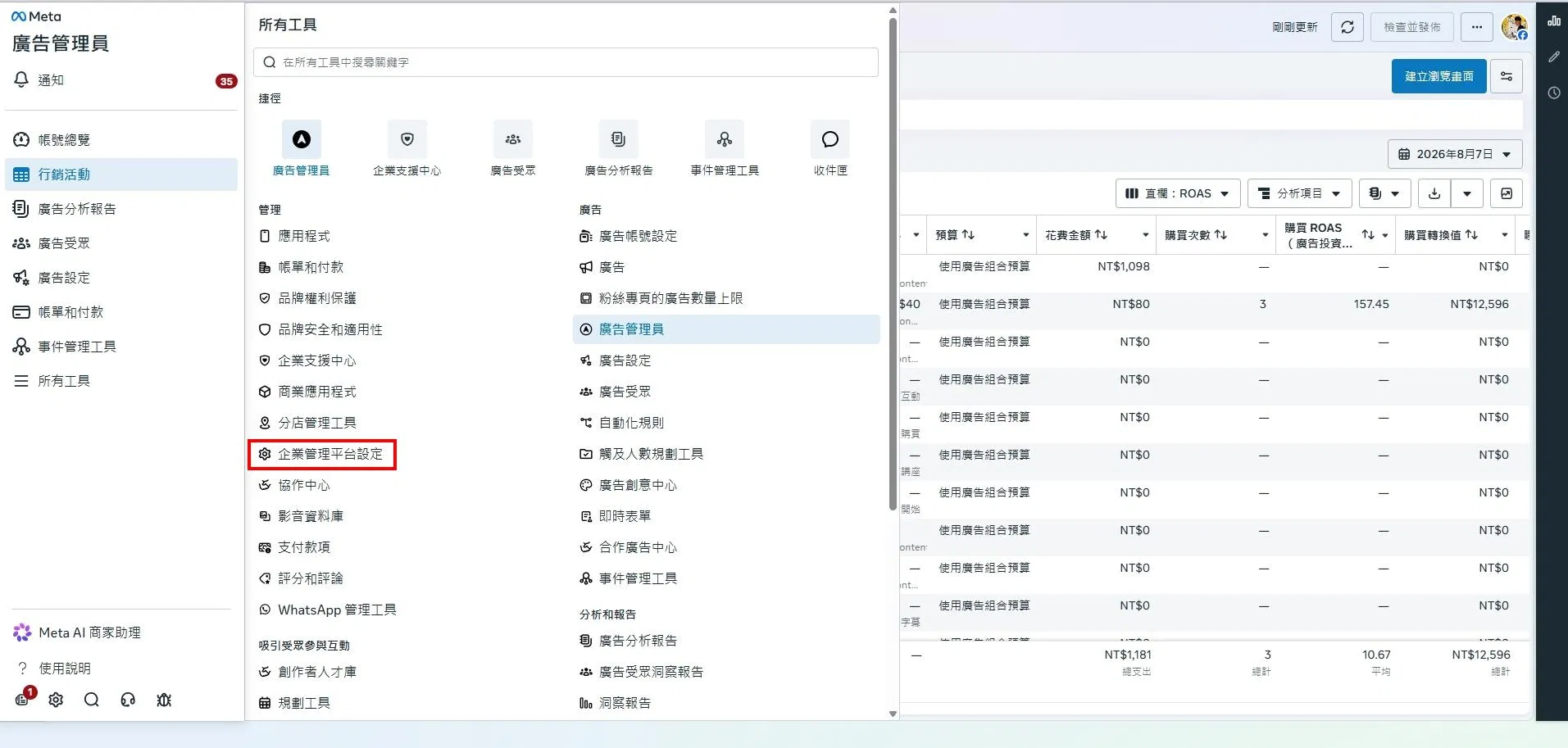Open 評分和評論 in the tools list
This screenshot has height=748, width=1568.
pos(301,578)
